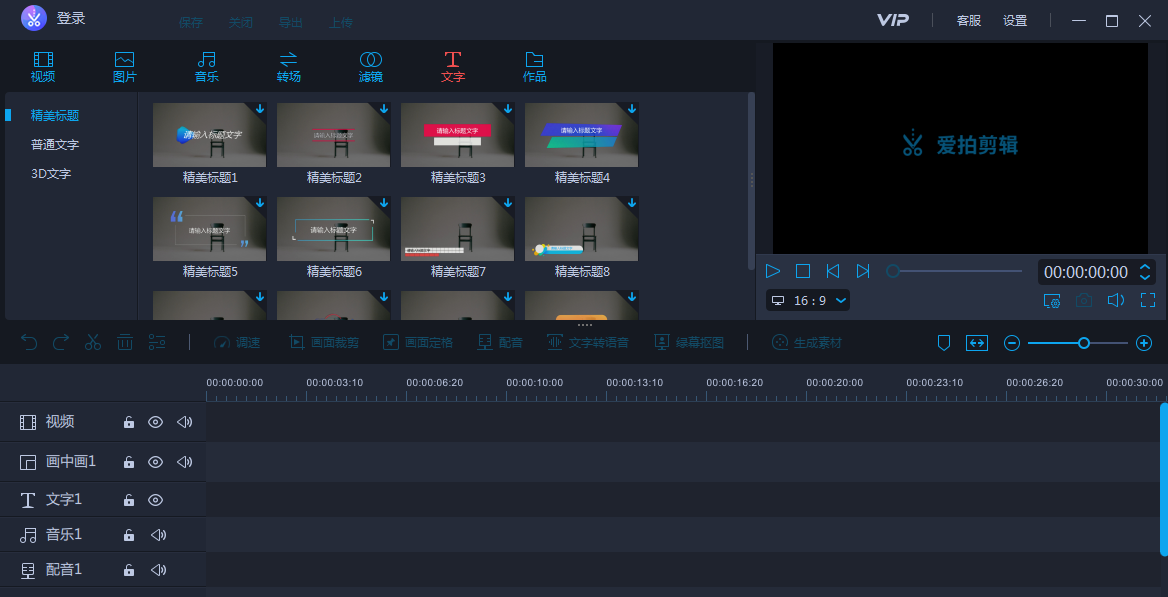This screenshot has height=597, width=1168.
Task: Hide the 视频 track using the eye icon
Action: 156,422
